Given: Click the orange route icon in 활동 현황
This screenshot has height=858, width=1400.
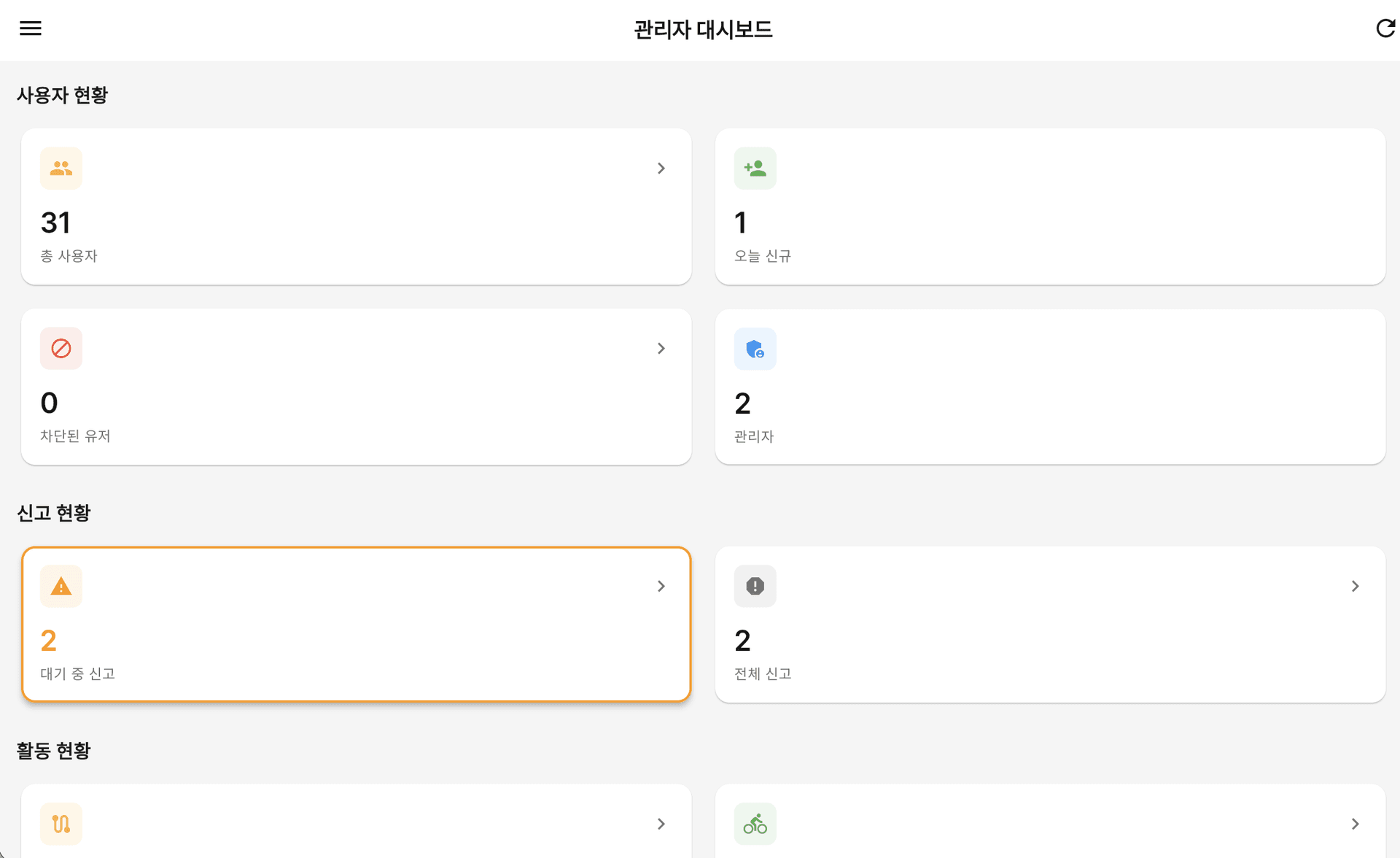Looking at the screenshot, I should pos(61,824).
